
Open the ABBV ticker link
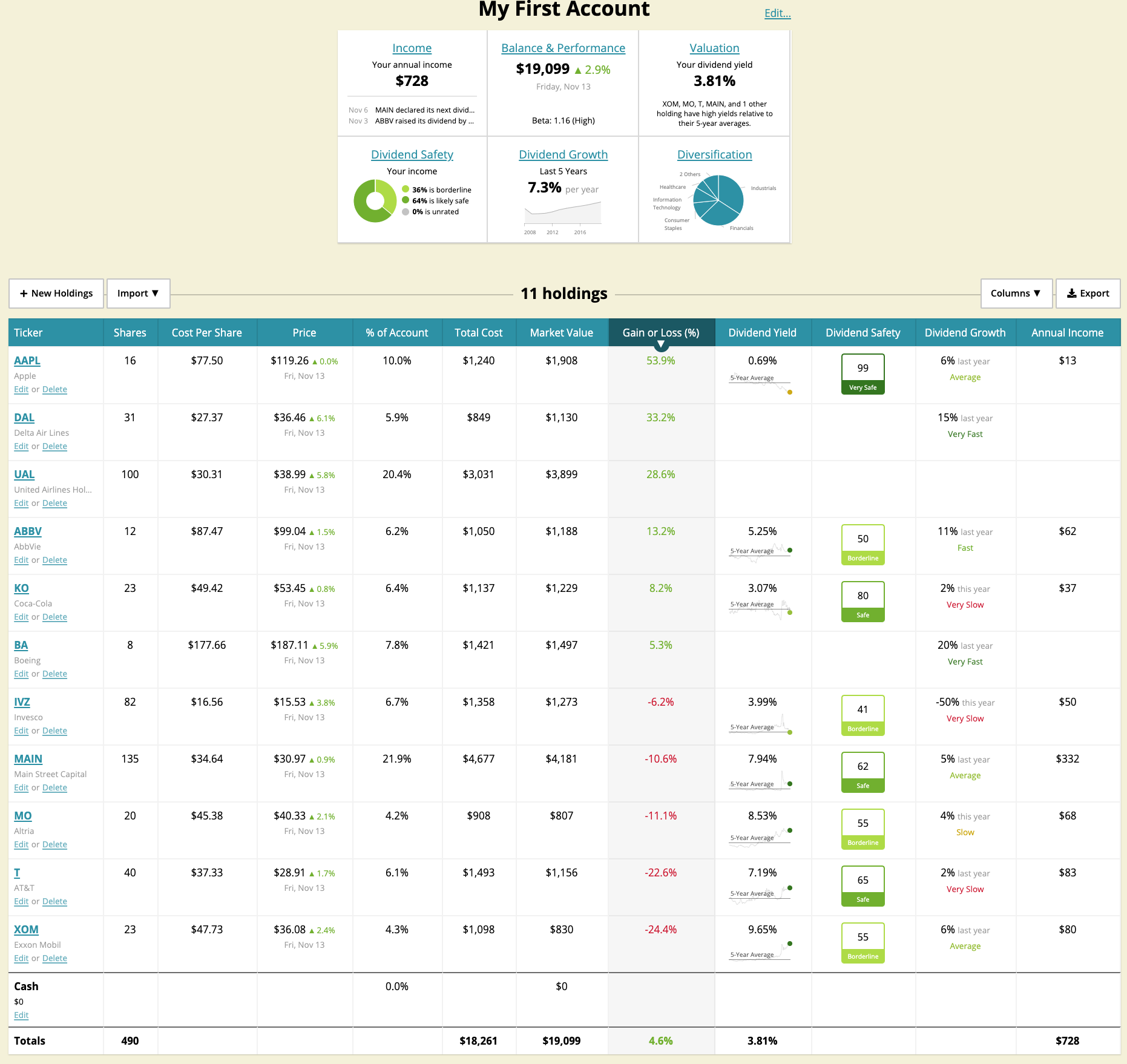[28, 531]
